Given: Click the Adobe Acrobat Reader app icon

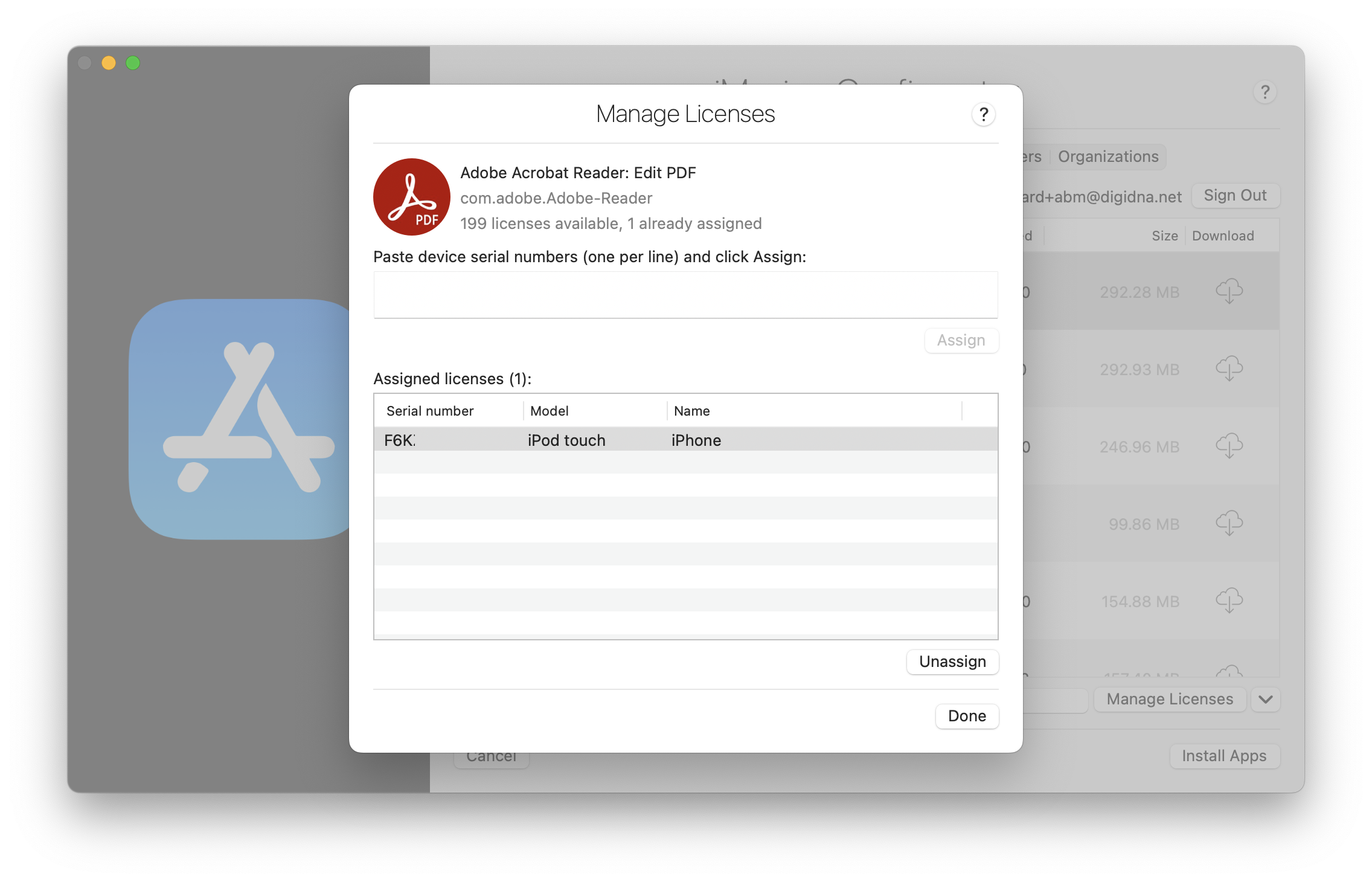Looking at the screenshot, I should coord(412,197).
